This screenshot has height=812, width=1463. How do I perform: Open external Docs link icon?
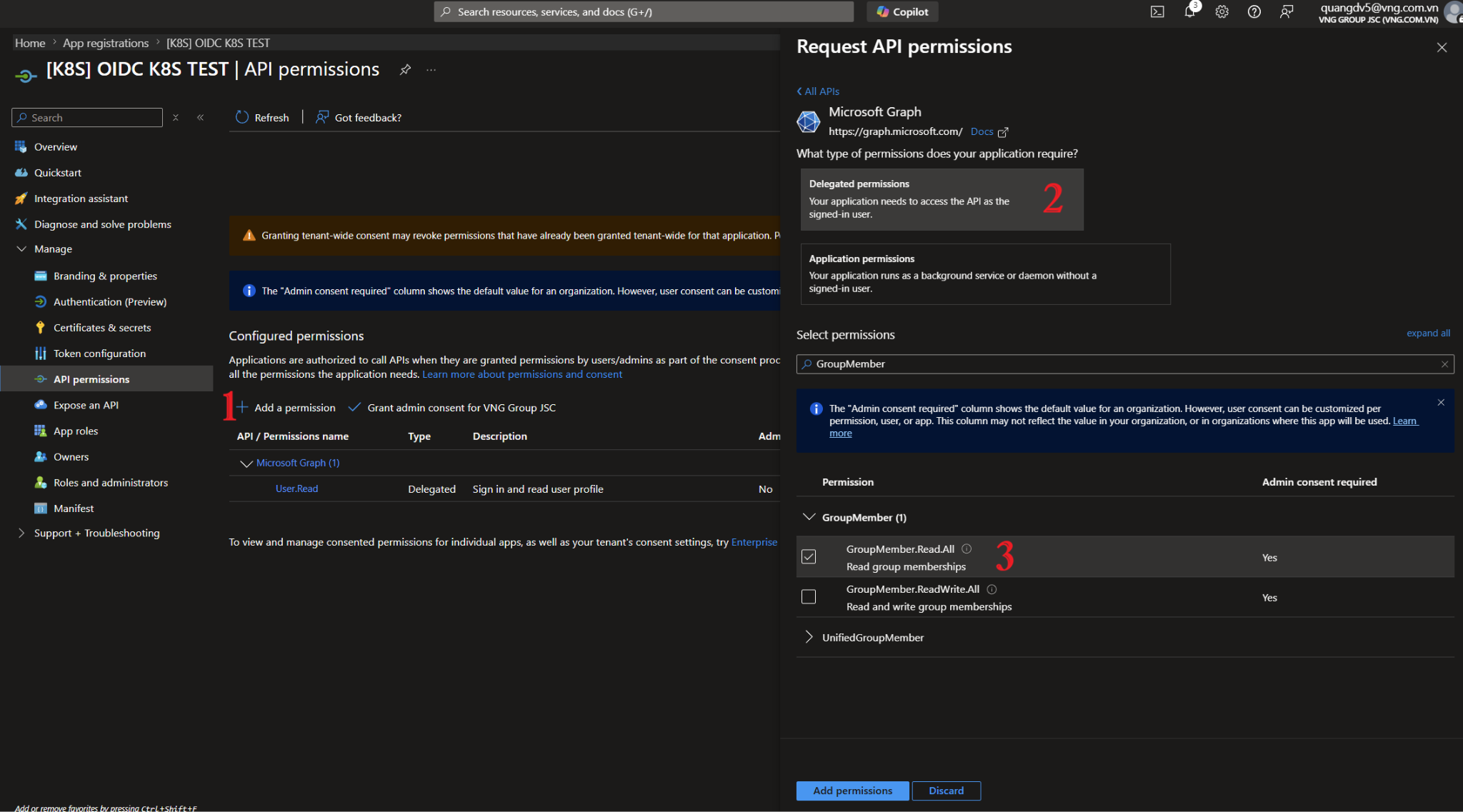(1003, 132)
